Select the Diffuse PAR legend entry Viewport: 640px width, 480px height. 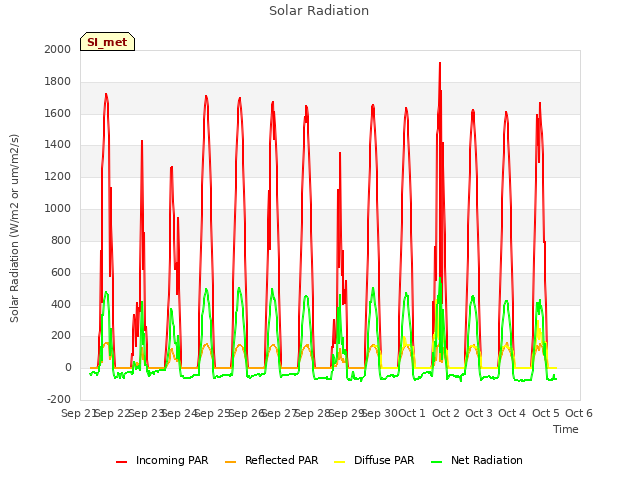pyautogui.click(x=374, y=460)
